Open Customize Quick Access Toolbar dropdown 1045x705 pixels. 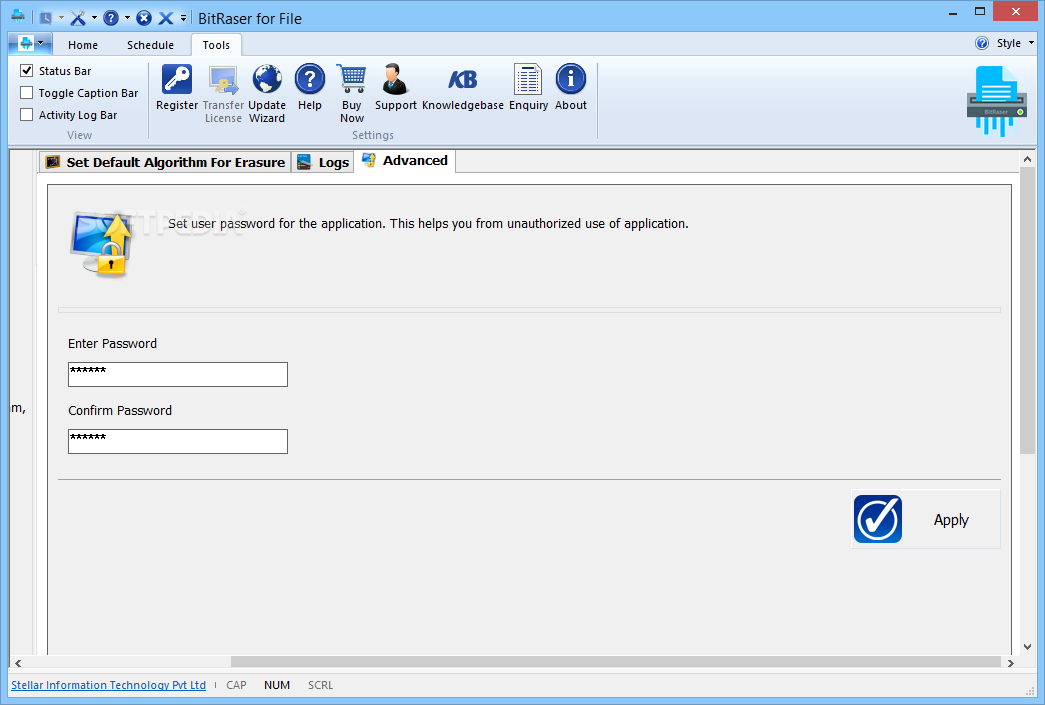tap(183, 18)
